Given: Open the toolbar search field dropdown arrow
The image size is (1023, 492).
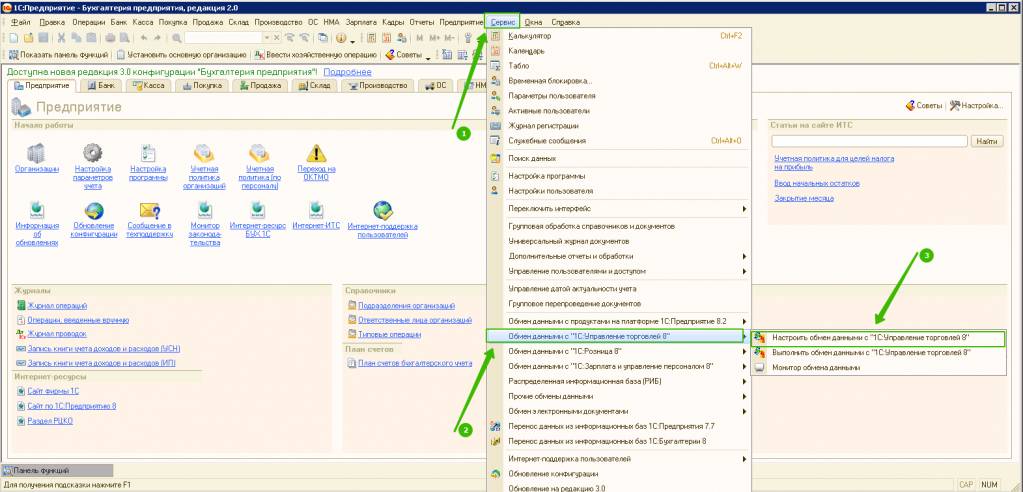Looking at the screenshot, I should (267, 38).
